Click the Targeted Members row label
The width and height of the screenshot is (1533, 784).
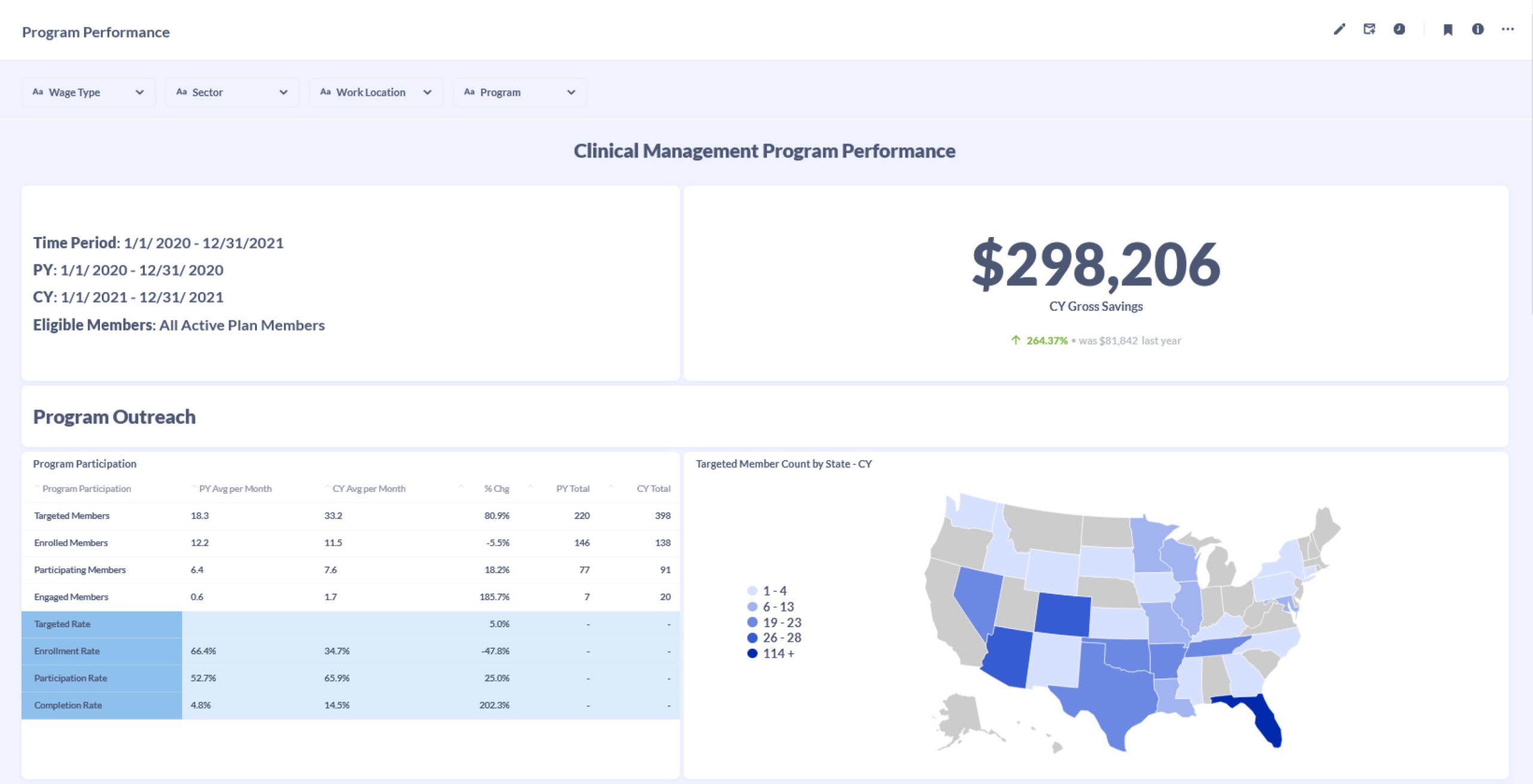pos(72,515)
